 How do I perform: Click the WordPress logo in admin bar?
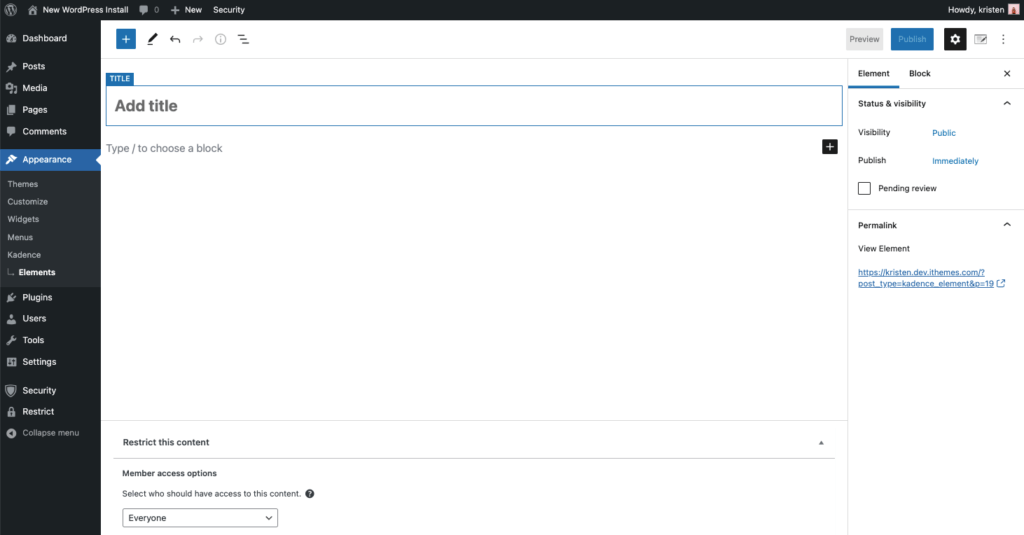(x=10, y=10)
